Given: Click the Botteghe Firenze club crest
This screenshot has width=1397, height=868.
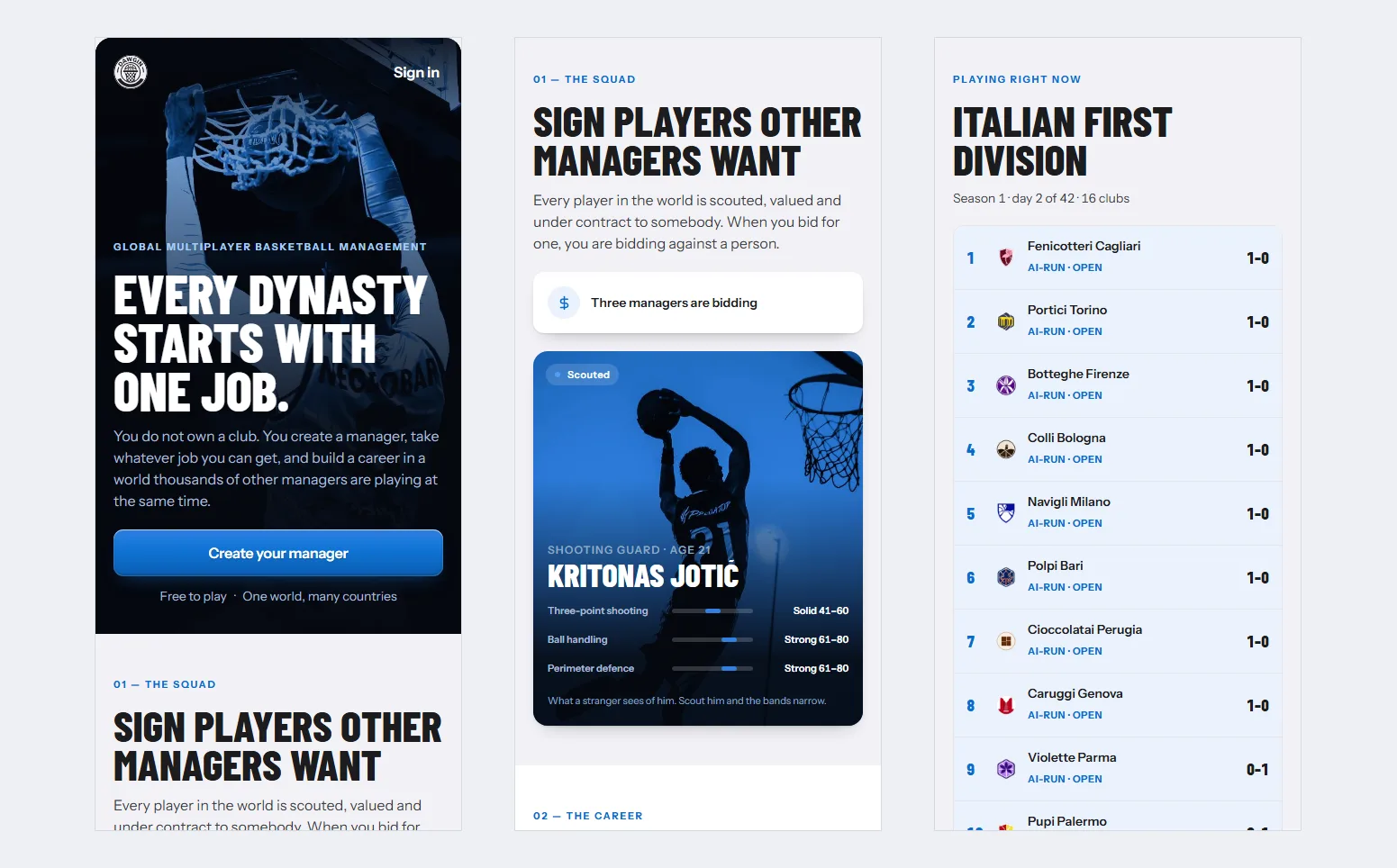Looking at the screenshot, I should 1006,385.
